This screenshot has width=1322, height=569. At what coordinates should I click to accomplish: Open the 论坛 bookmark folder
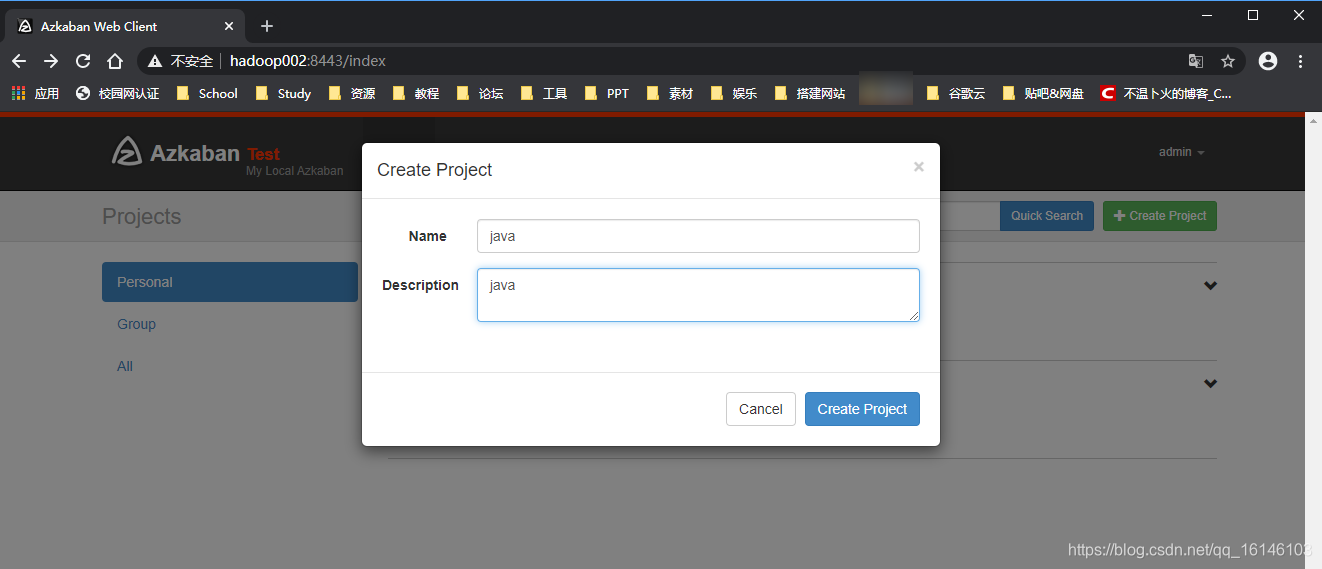click(x=480, y=93)
